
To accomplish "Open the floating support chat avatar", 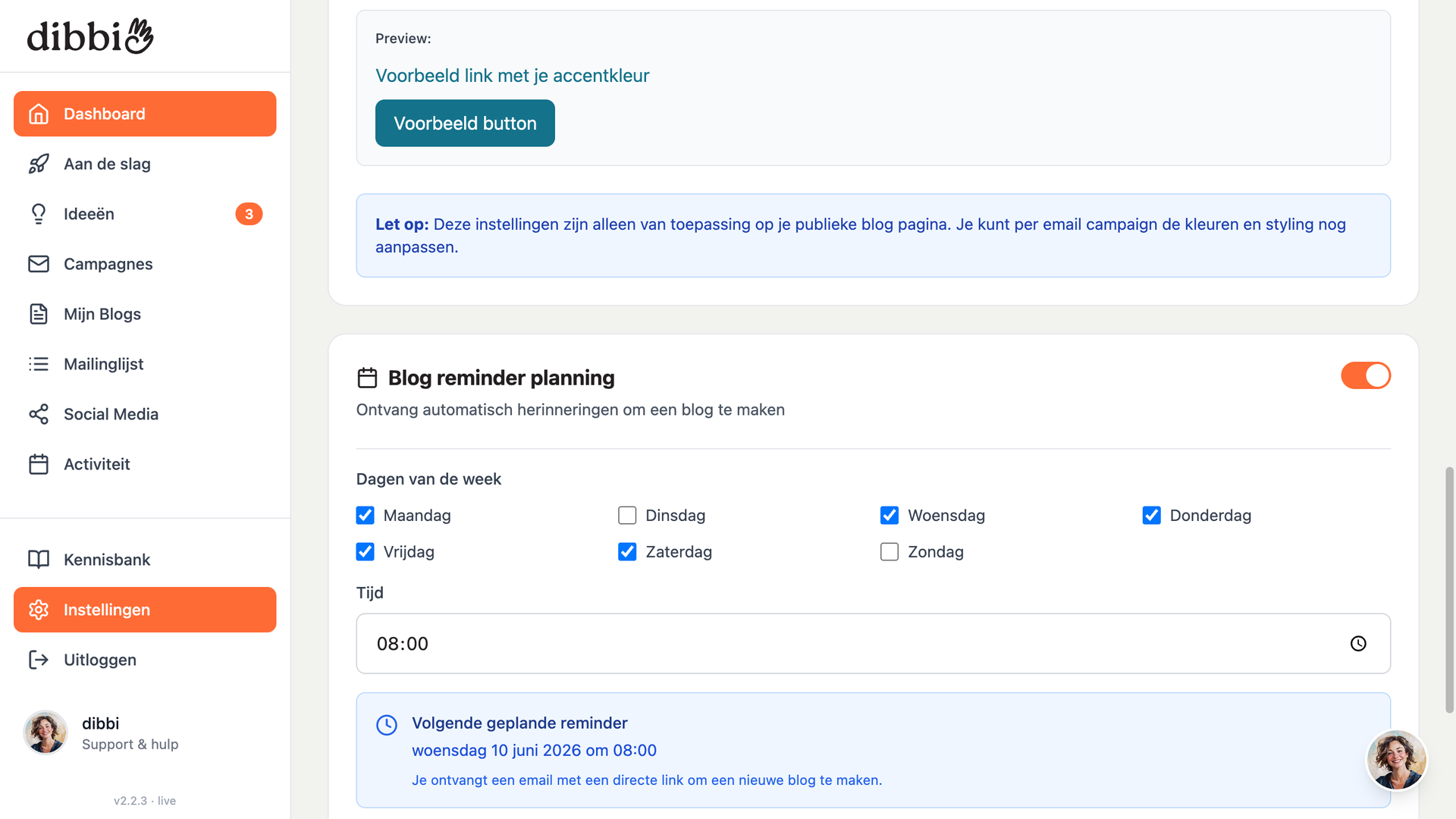I will click(x=1396, y=760).
